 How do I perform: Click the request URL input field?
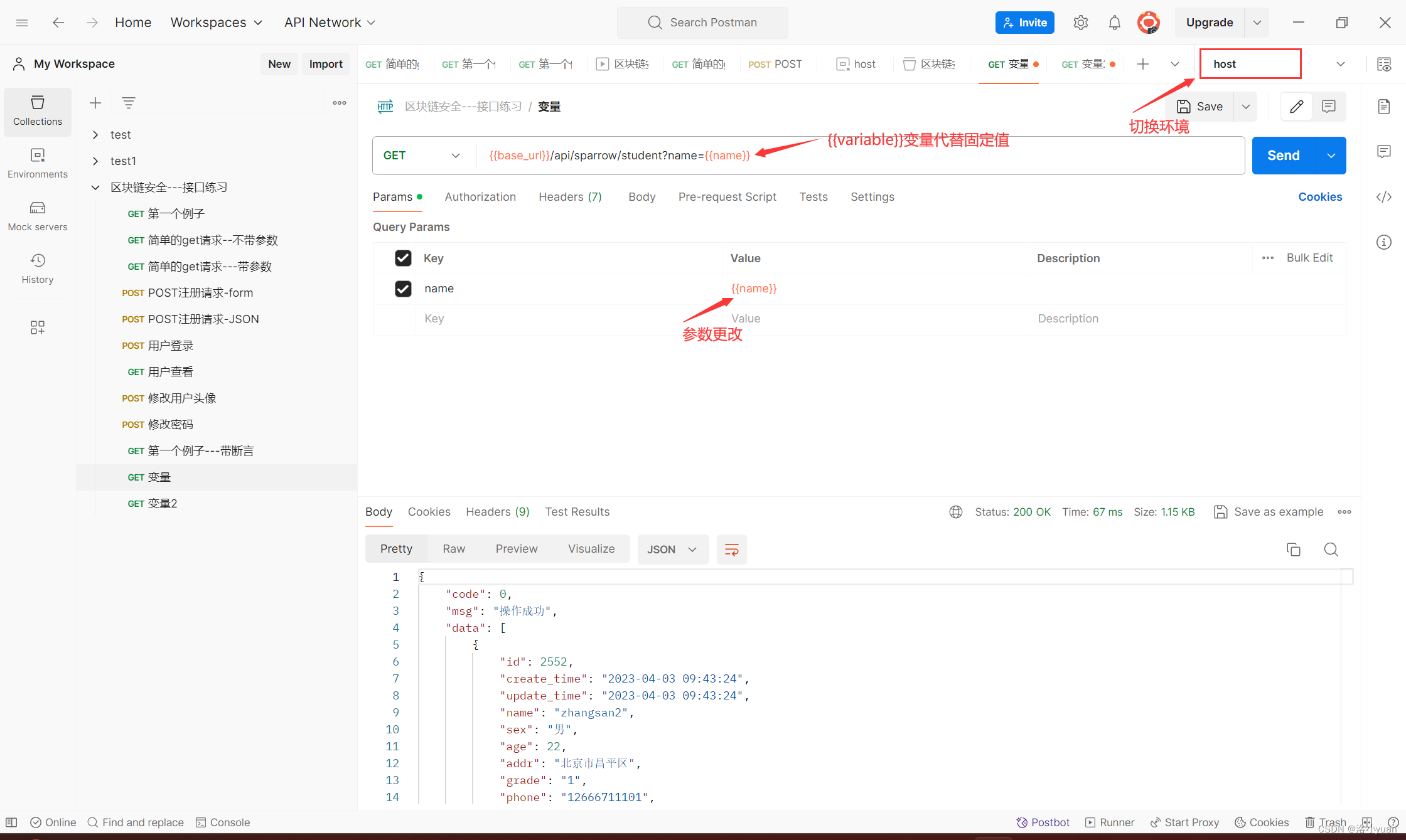(860, 156)
